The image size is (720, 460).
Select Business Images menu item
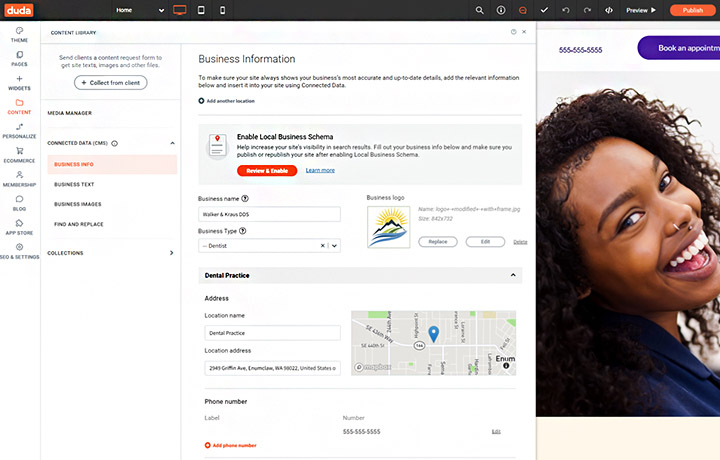tap(78, 204)
